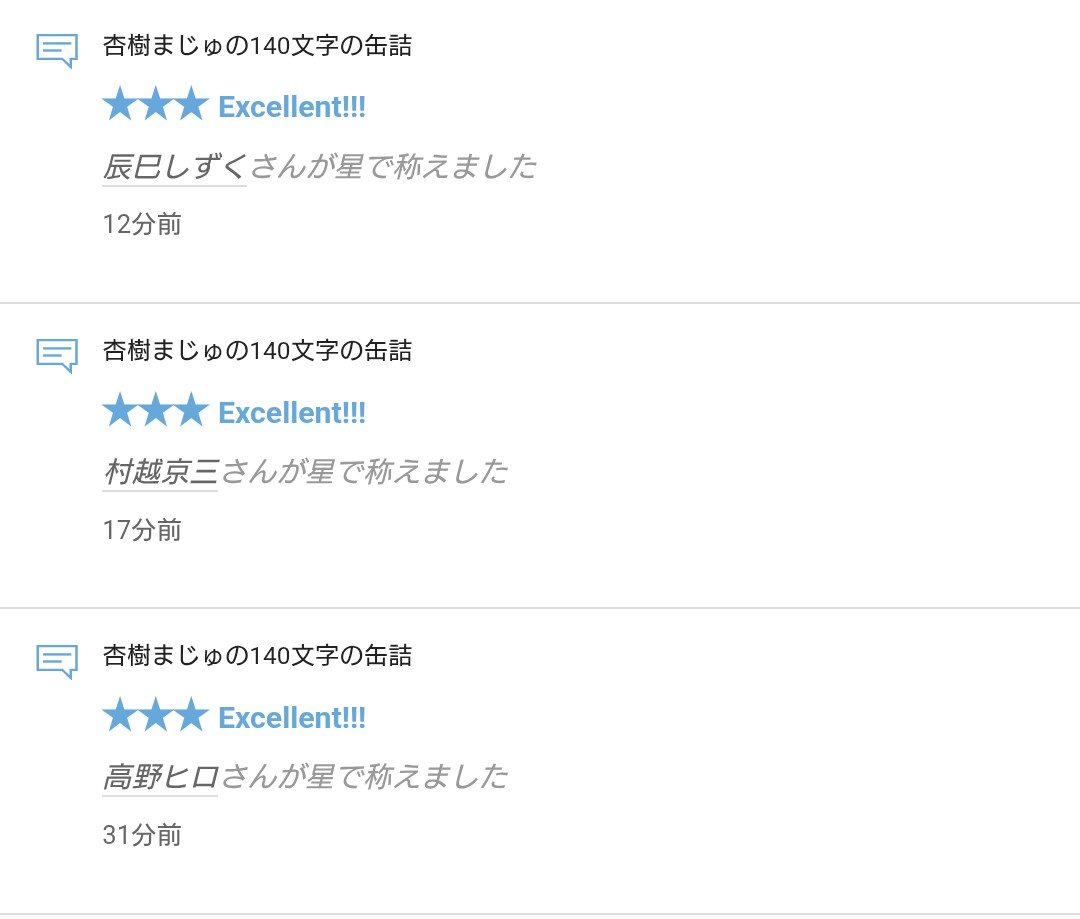Screen dimensions: 1080x919
Task: Click the comment icon beside the 31分前 notification
Action: click(56, 659)
